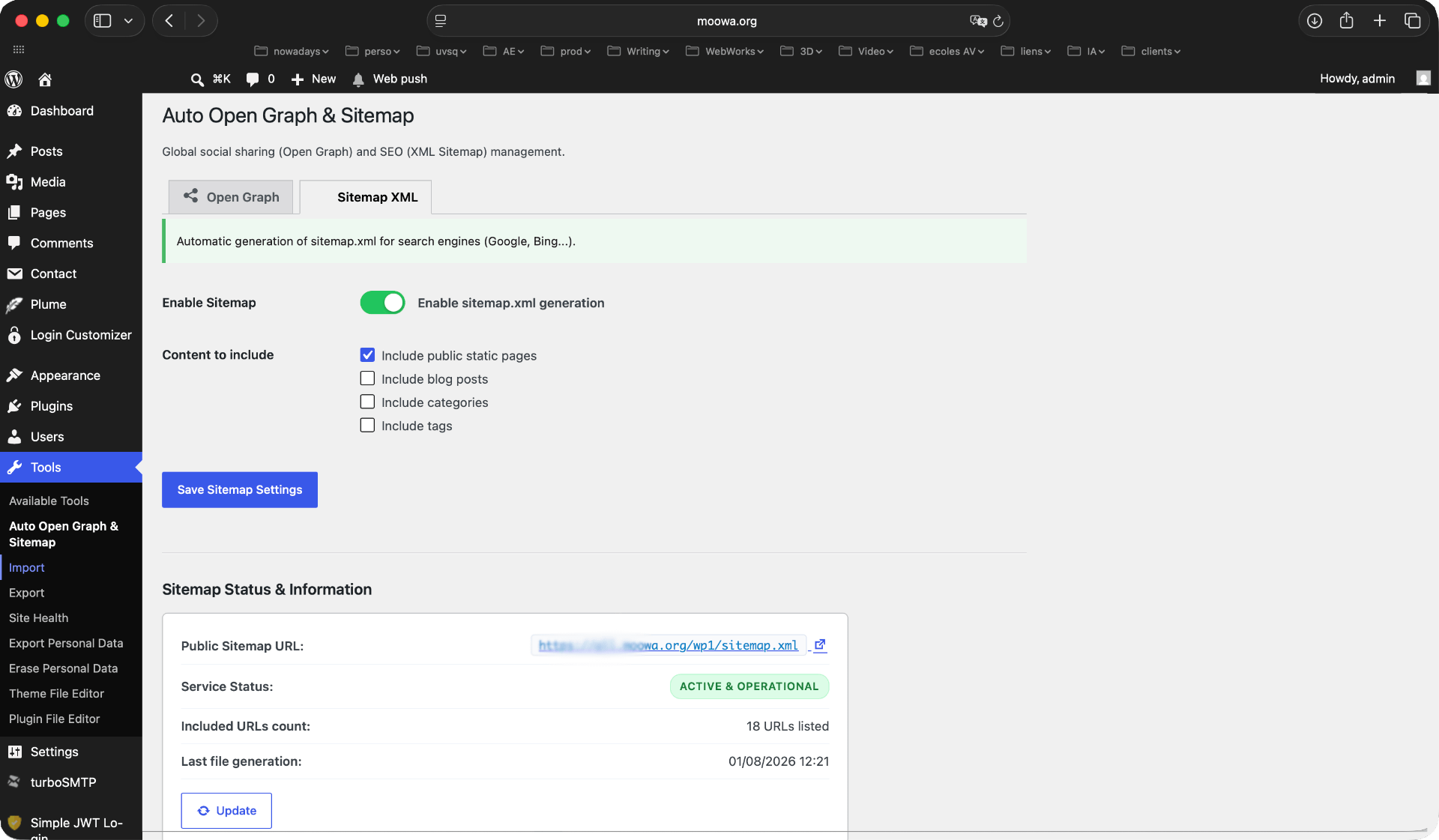This screenshot has height=840, width=1439.
Task: Open Web push bell icon
Action: click(x=358, y=79)
